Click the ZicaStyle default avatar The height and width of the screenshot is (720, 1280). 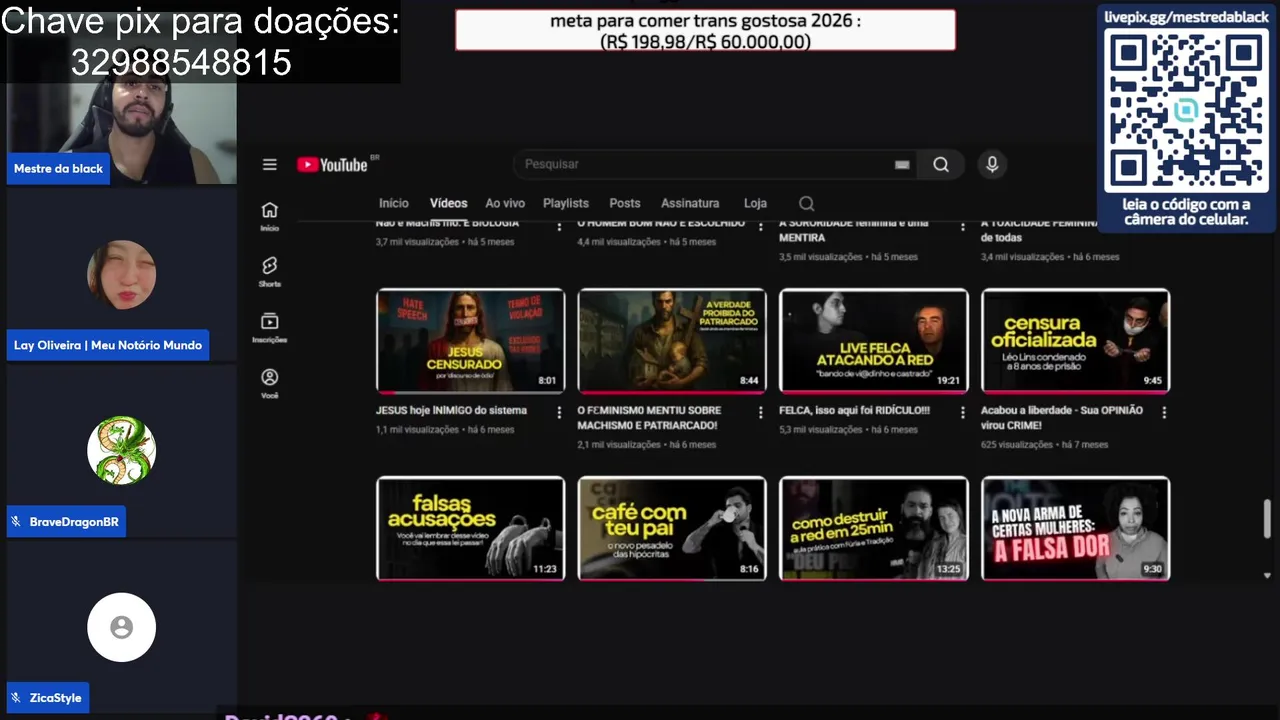tap(121, 627)
